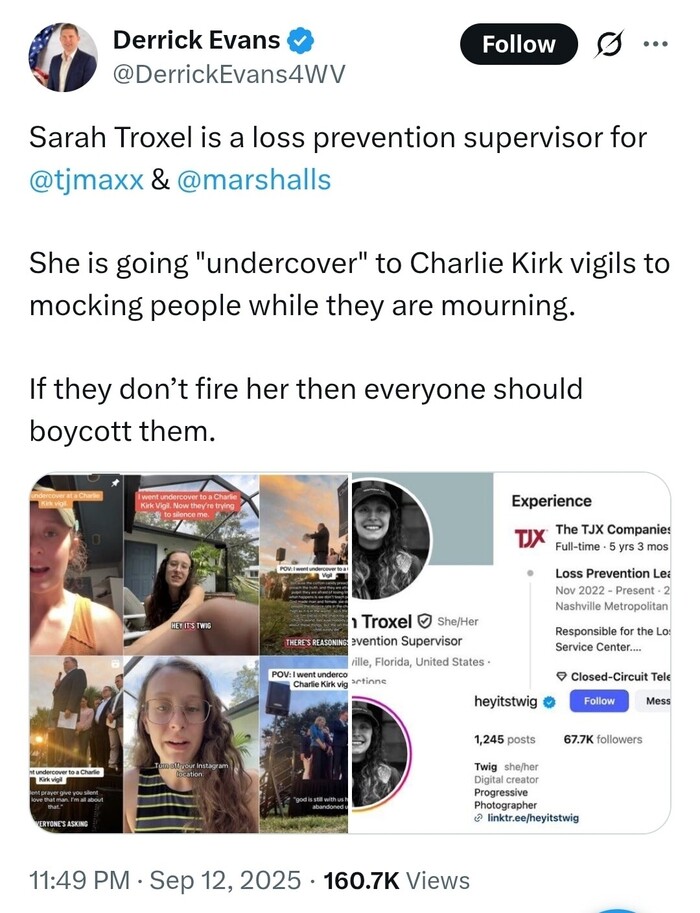The width and height of the screenshot is (700, 913).
Task: Click the Sep 12, 2025 timestamp
Action: click(x=225, y=880)
